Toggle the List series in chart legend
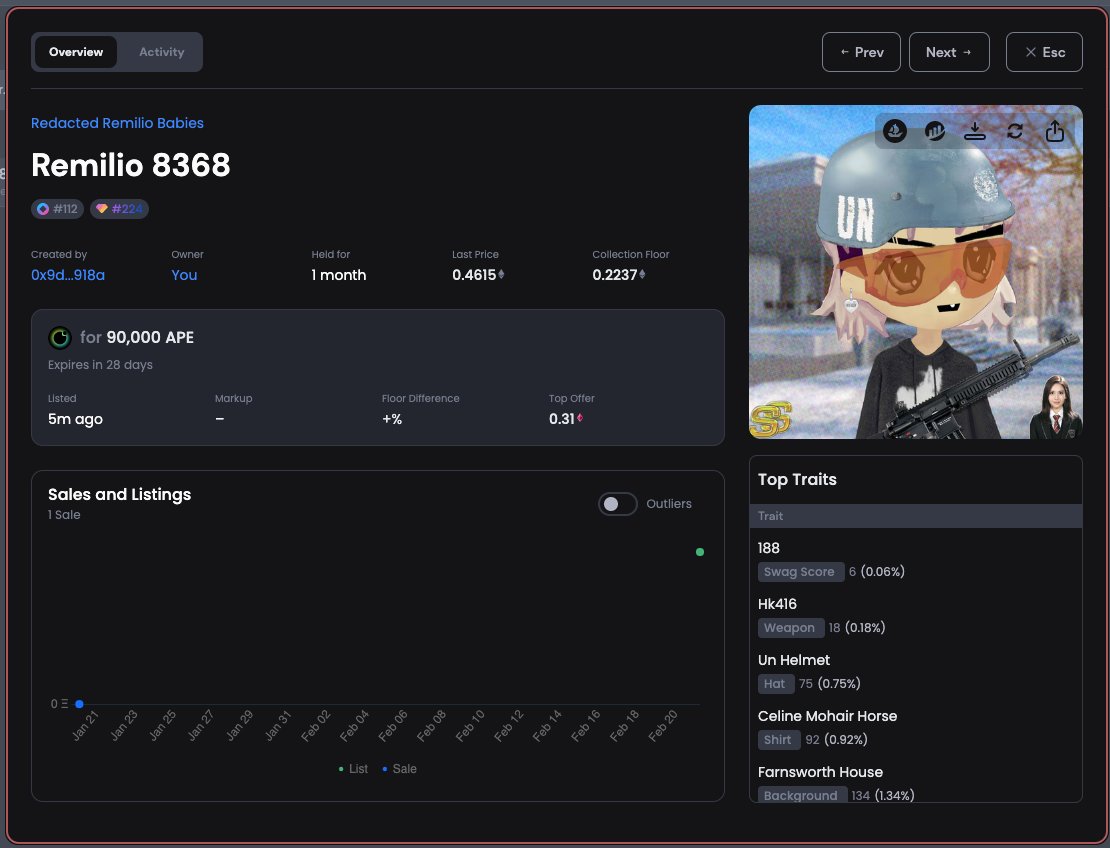Screen dimensions: 1110x848 coord(353,769)
